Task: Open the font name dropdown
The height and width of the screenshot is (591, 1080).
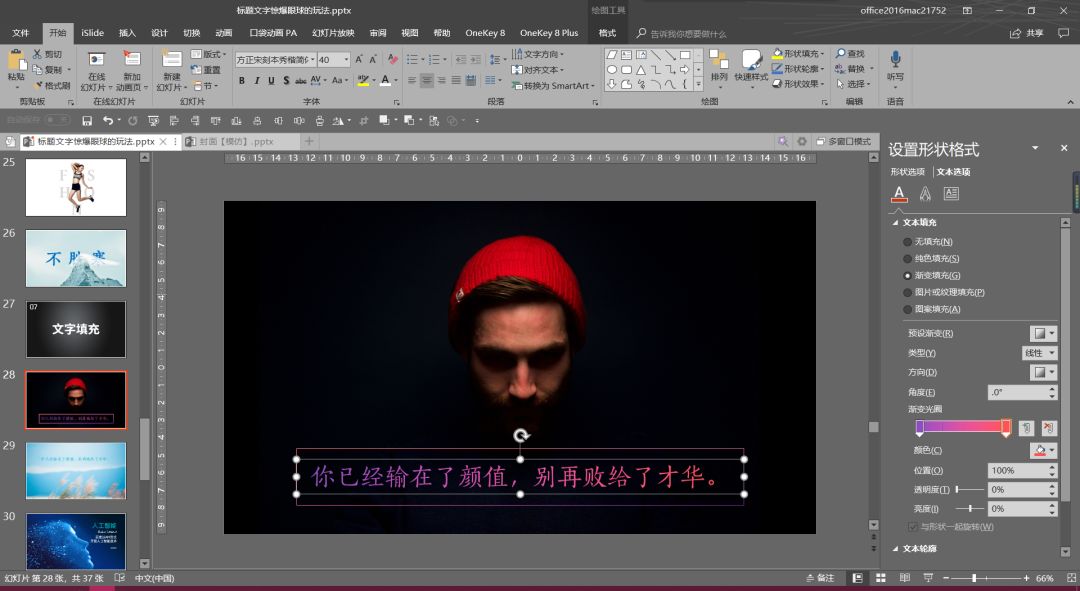Action: [313, 60]
